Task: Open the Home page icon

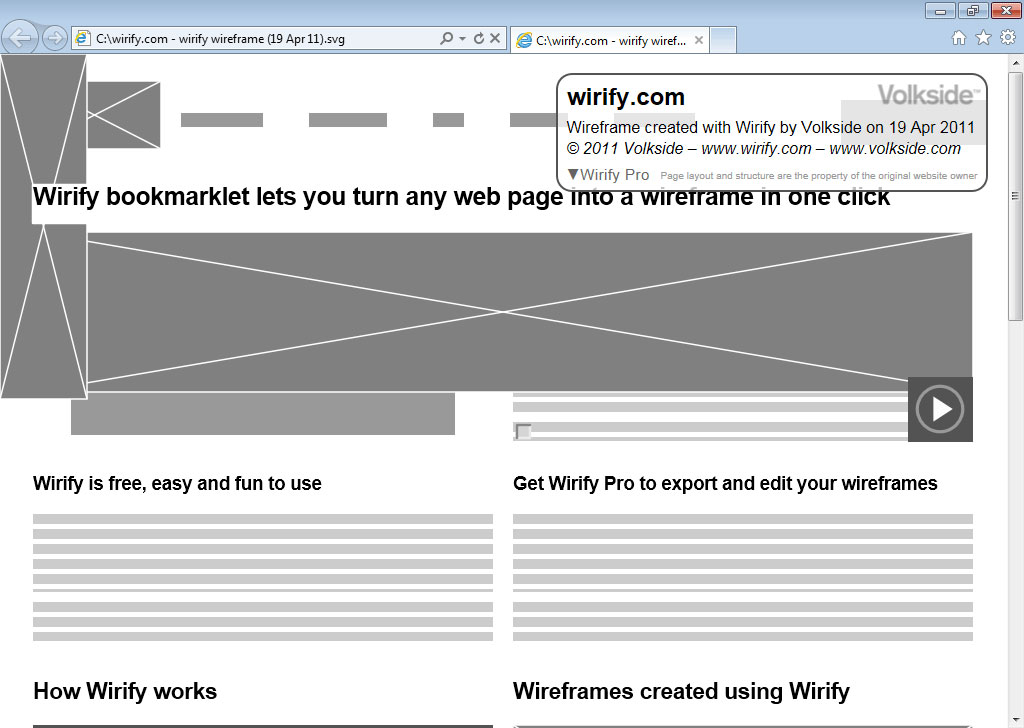Action: click(x=959, y=38)
